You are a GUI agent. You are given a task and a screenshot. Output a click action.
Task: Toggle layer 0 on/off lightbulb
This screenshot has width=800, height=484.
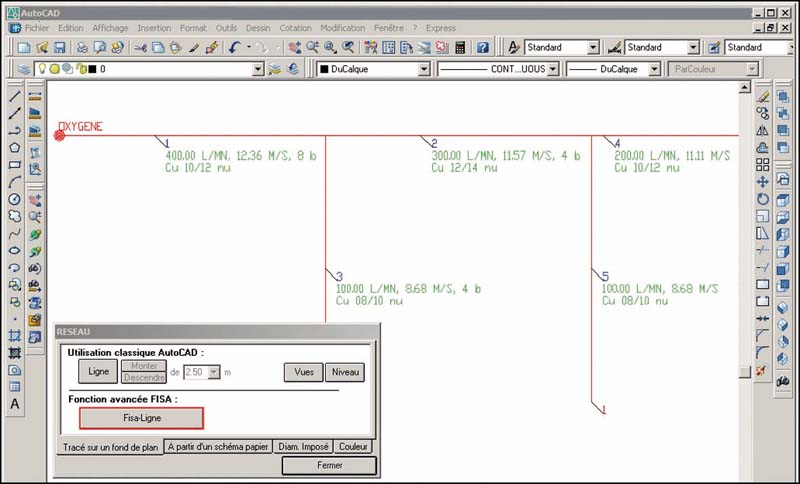click(x=41, y=70)
